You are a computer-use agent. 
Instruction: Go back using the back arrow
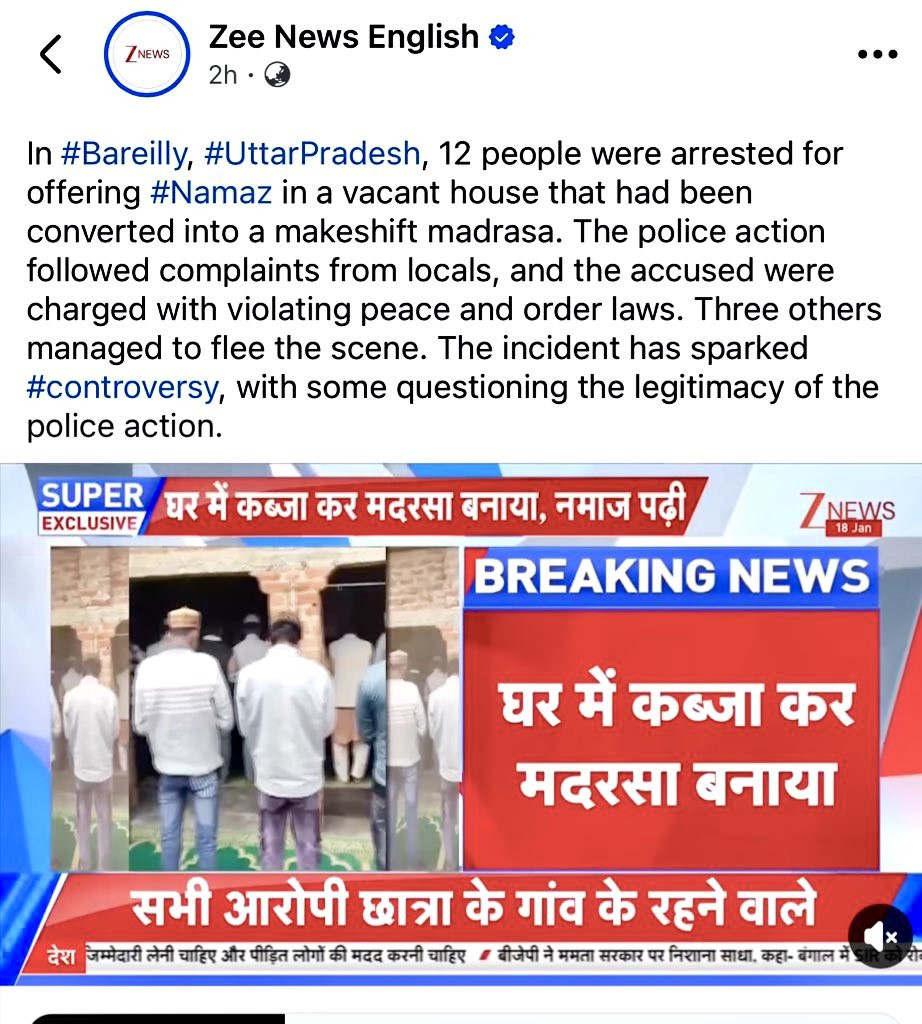51,54
